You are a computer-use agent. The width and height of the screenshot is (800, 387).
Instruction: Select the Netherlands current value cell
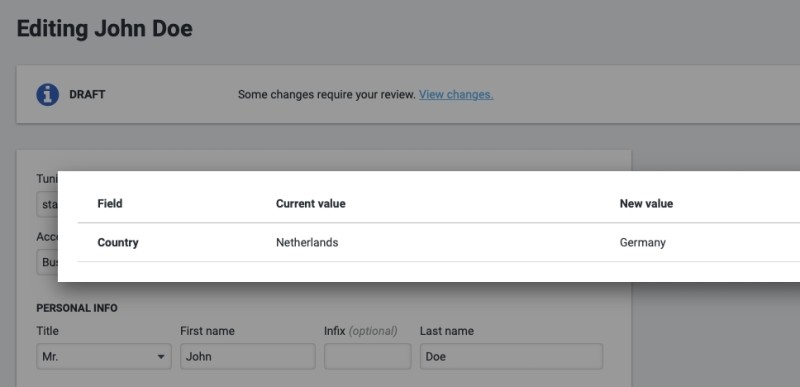(307, 243)
